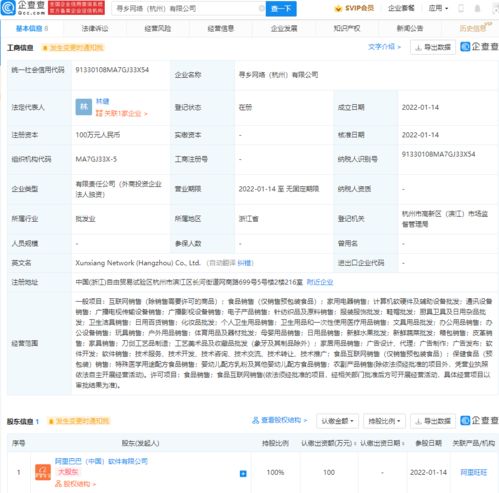Open the 查看股权结构 link
499x493 pixels.
coord(279,420)
